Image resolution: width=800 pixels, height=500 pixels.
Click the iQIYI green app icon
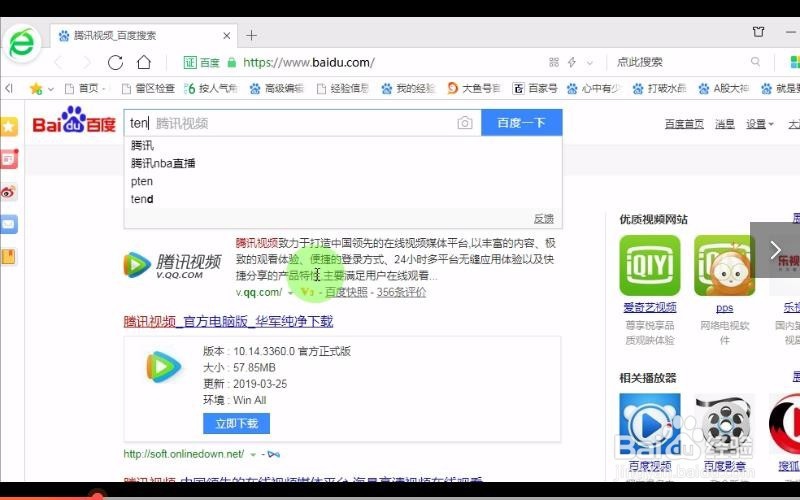coord(649,265)
